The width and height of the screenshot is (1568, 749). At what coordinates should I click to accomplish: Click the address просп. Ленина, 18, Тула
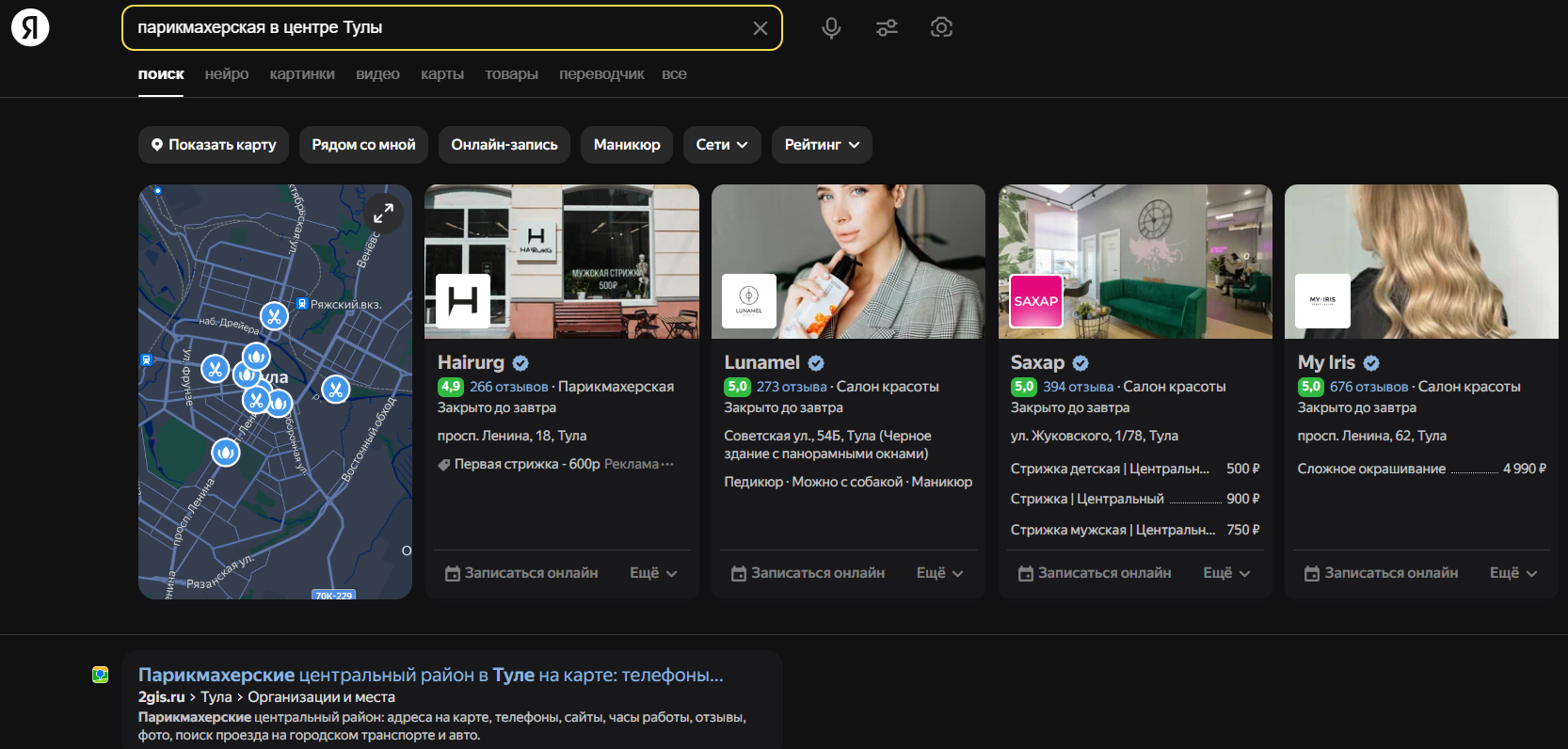[x=512, y=436]
